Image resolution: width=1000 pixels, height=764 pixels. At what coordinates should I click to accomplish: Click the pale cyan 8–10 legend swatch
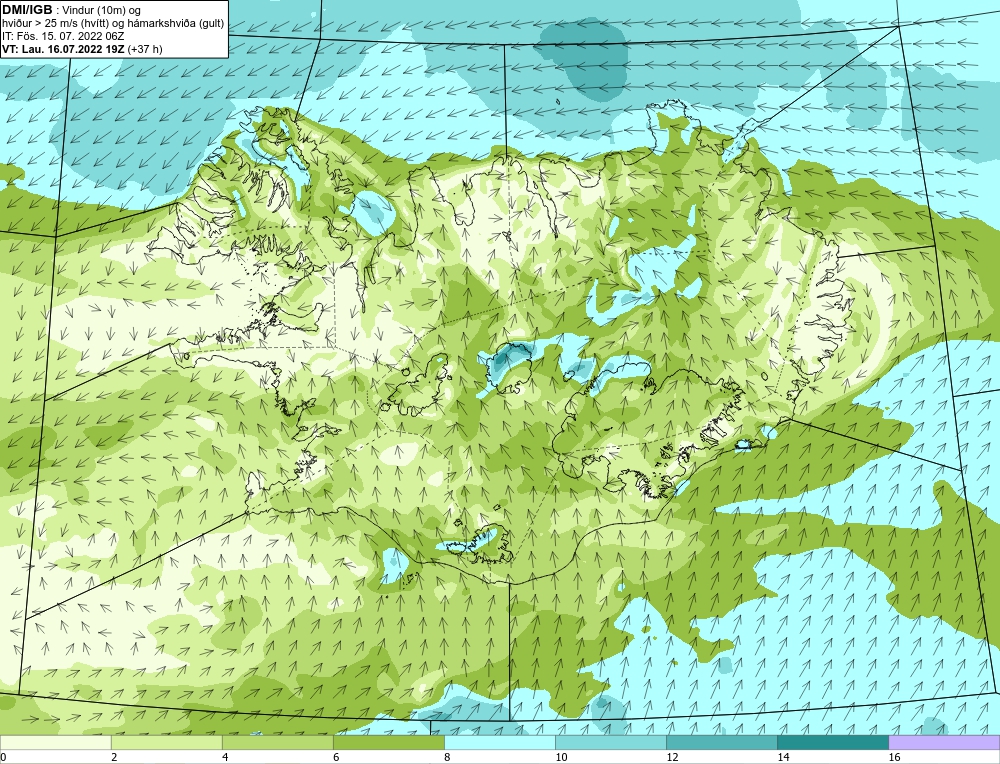pos(499,742)
